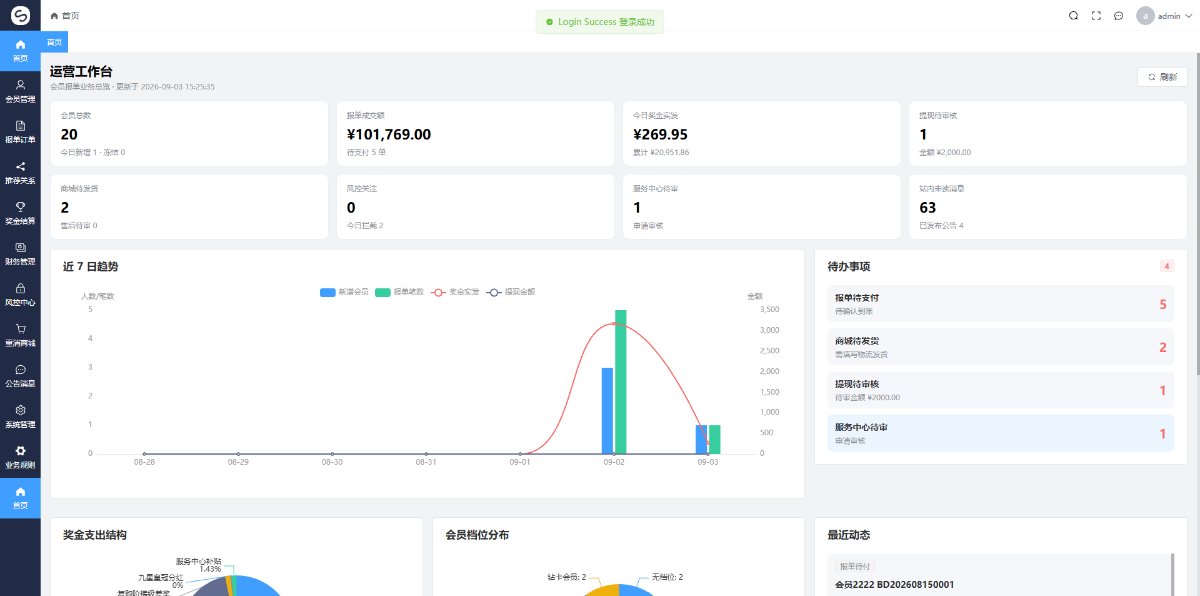This screenshot has height=596, width=1200.
Task: Toggle the 提现金额 line in the legend
Action: [x=511, y=292]
